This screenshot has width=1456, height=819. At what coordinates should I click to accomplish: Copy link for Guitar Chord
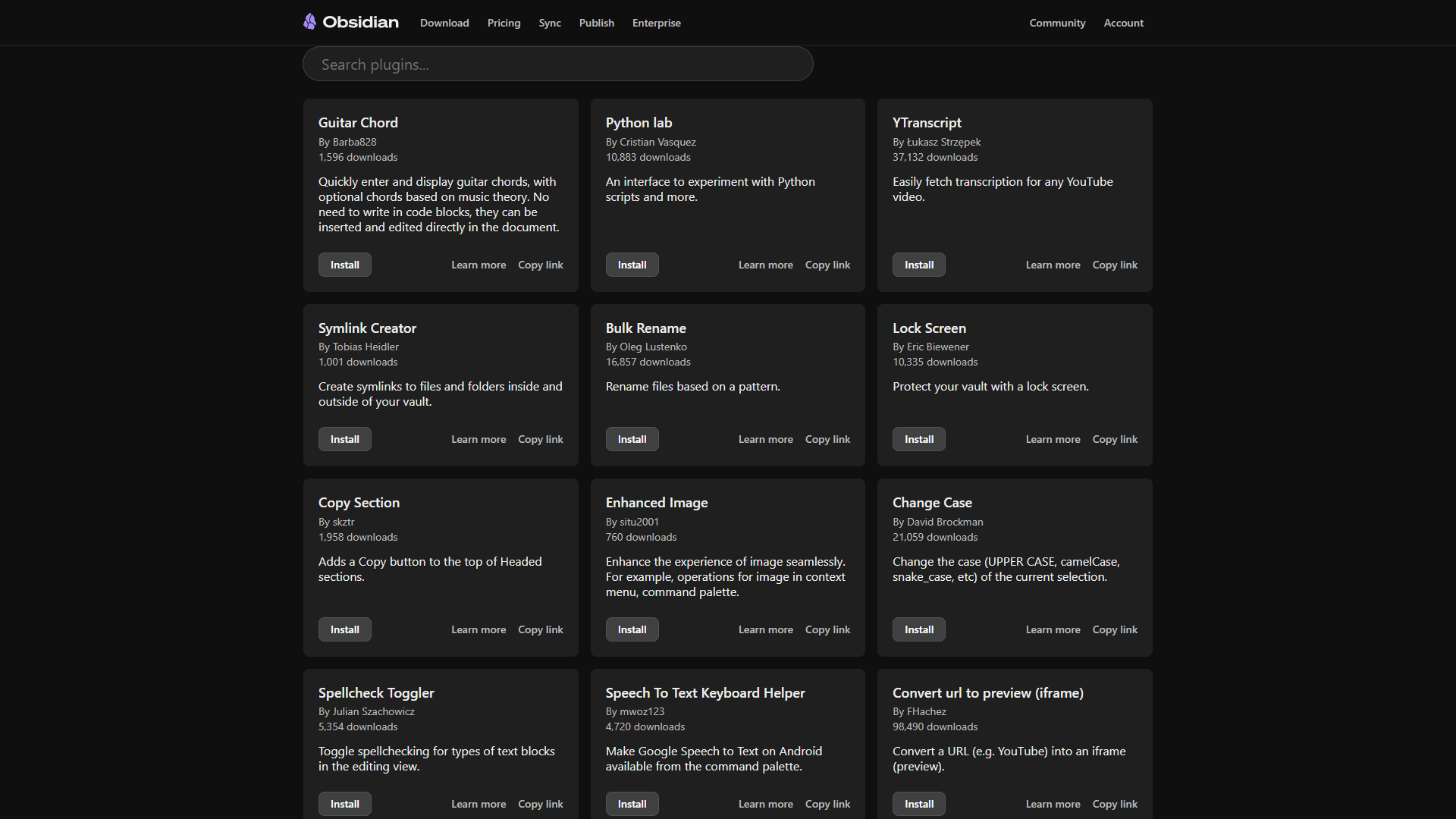[x=541, y=265]
